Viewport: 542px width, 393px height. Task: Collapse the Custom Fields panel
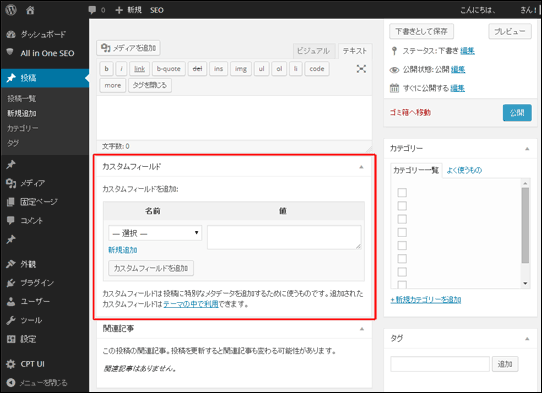pos(361,167)
